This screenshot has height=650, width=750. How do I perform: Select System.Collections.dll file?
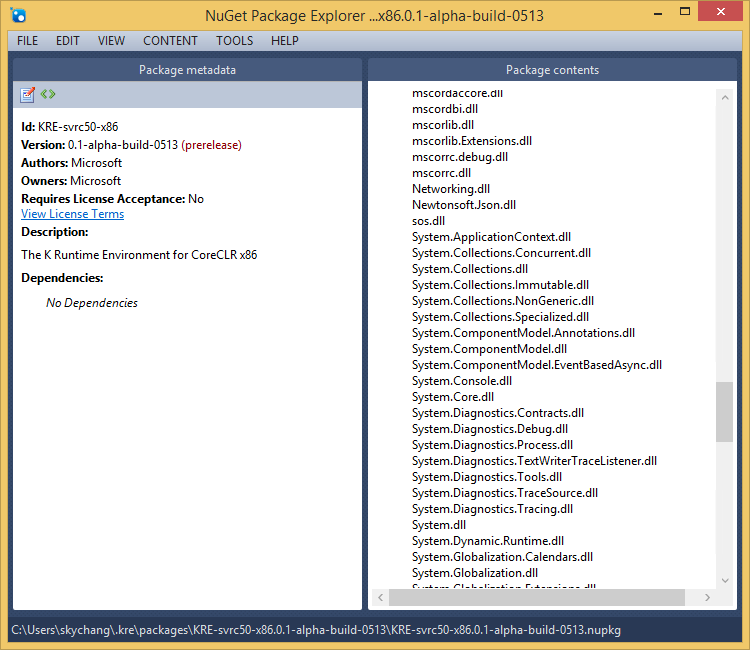(470, 269)
